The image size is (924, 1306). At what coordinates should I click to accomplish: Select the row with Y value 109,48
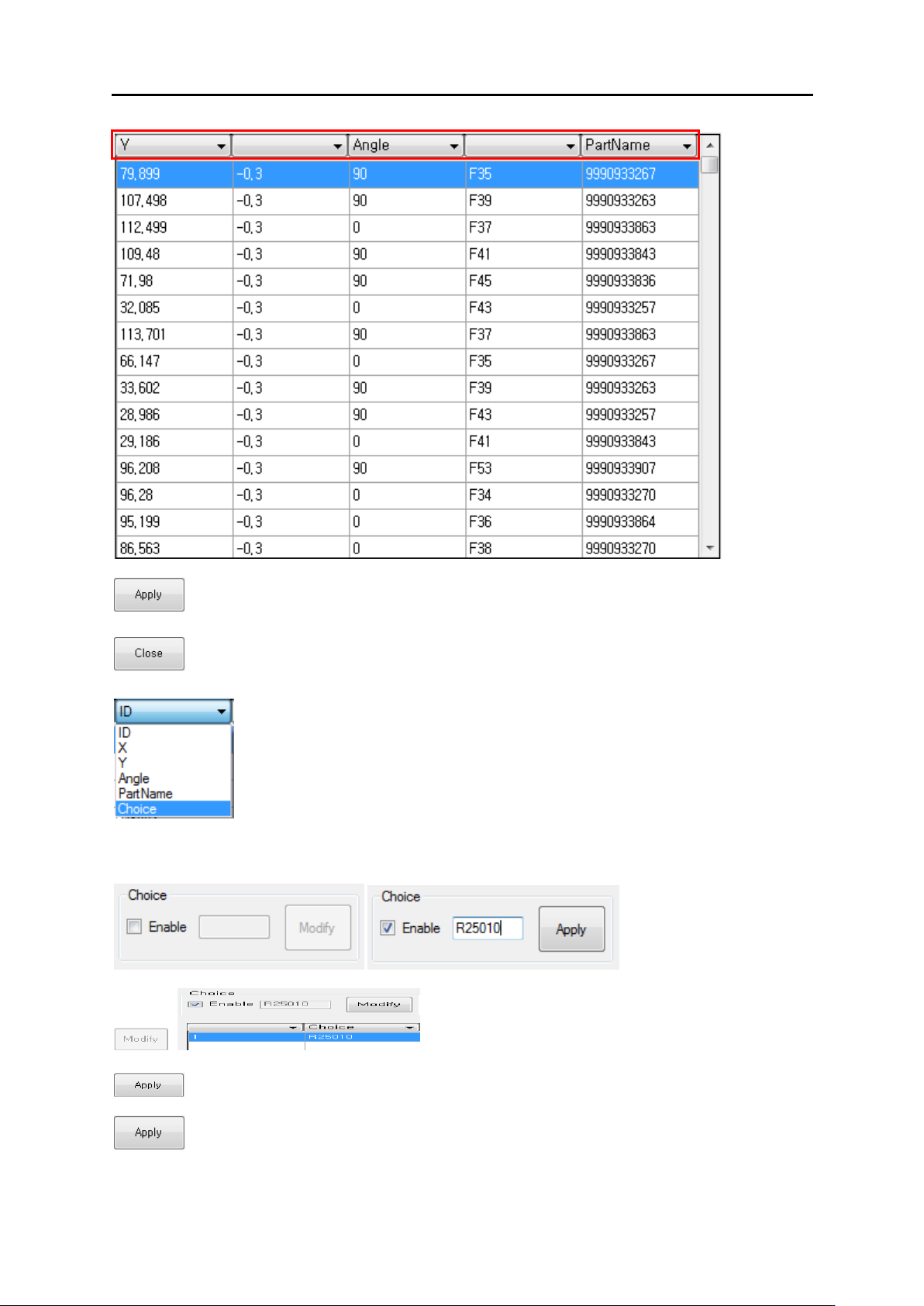[x=407, y=254]
